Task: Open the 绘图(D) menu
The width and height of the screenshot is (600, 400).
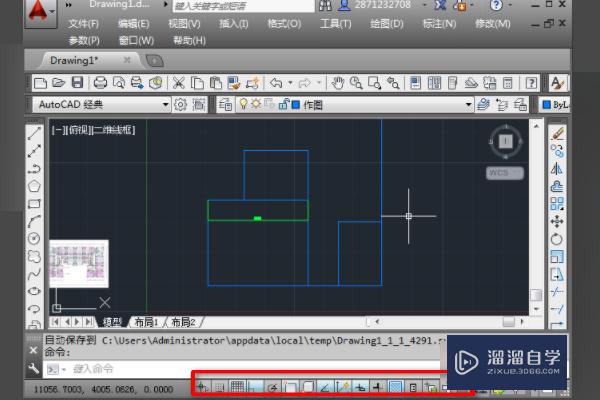Action: 386,24
